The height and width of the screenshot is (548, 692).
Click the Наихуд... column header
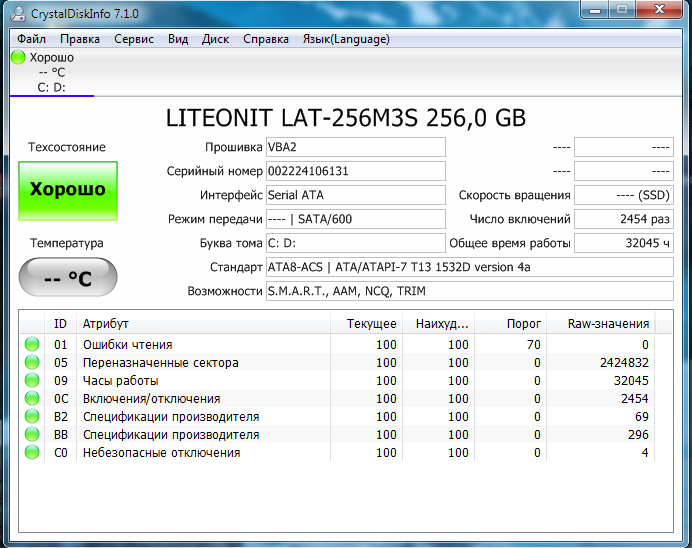click(x=438, y=323)
